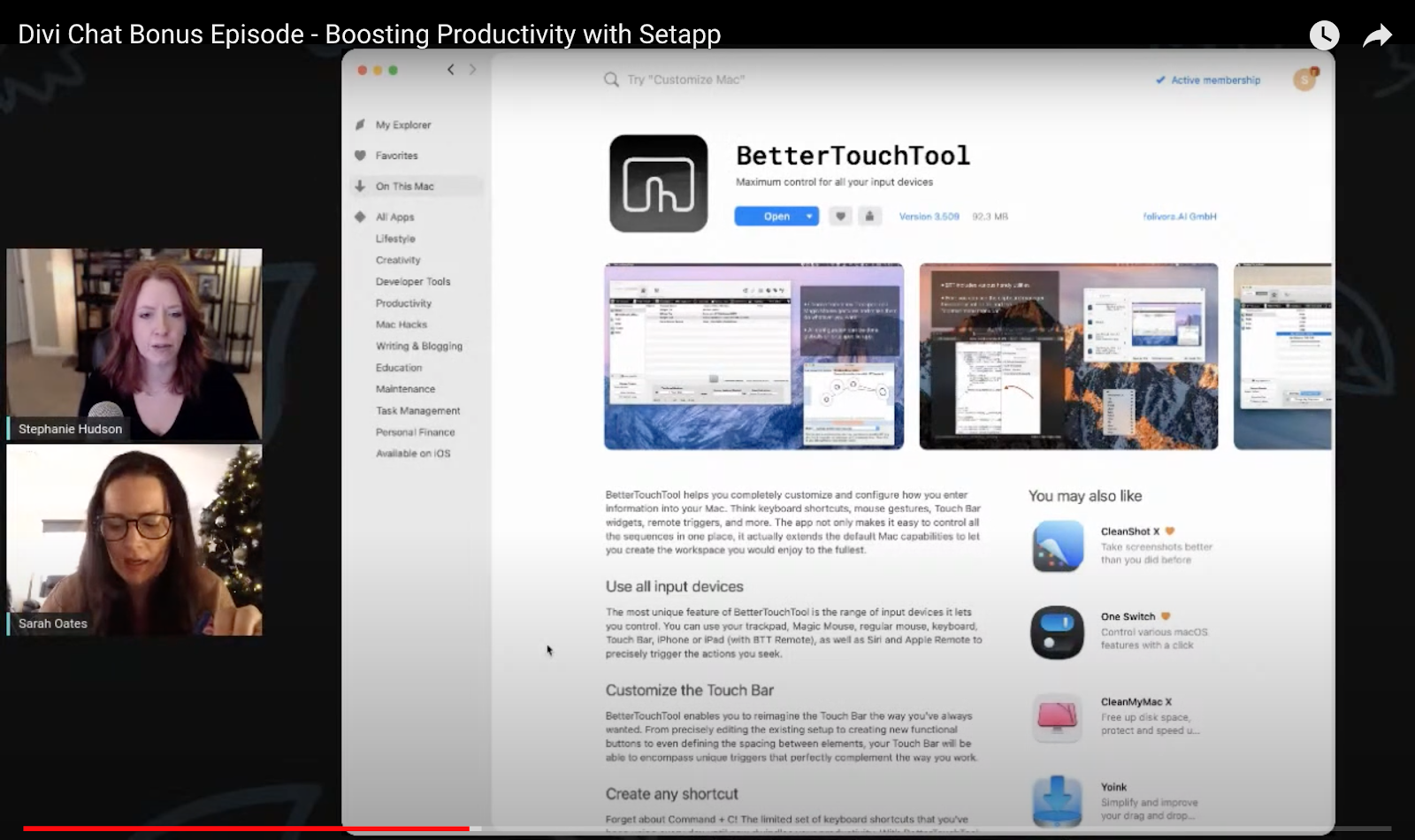
Task: Click the video progress bar
Action: click(x=707, y=829)
